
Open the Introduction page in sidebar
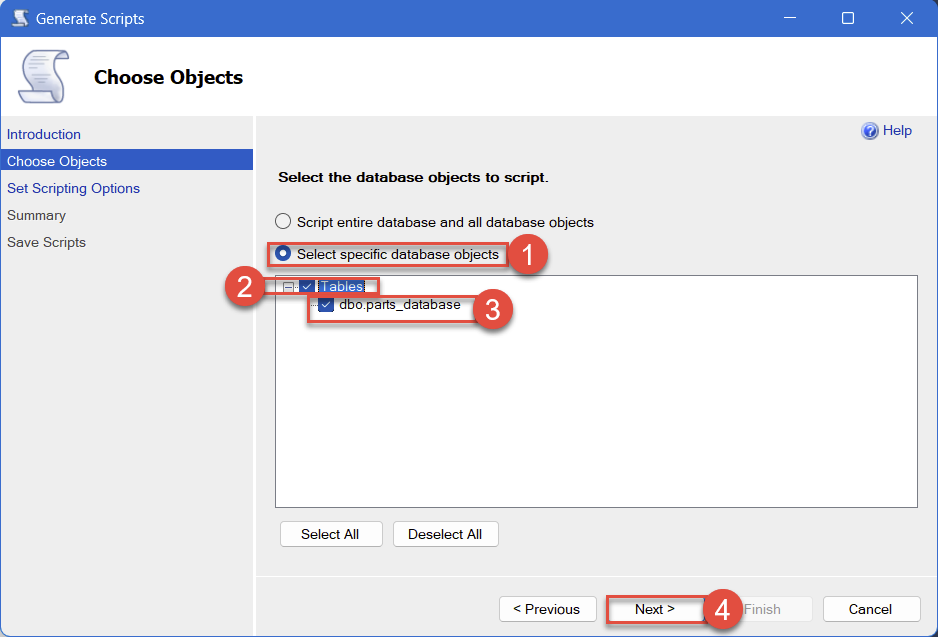tap(44, 134)
